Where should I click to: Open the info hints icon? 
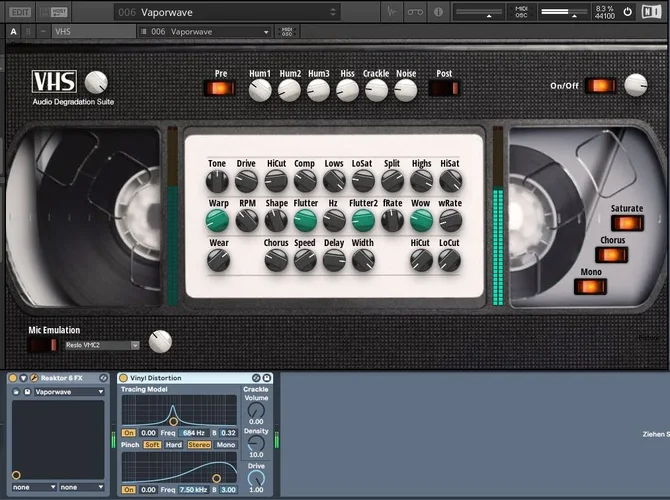coord(438,12)
